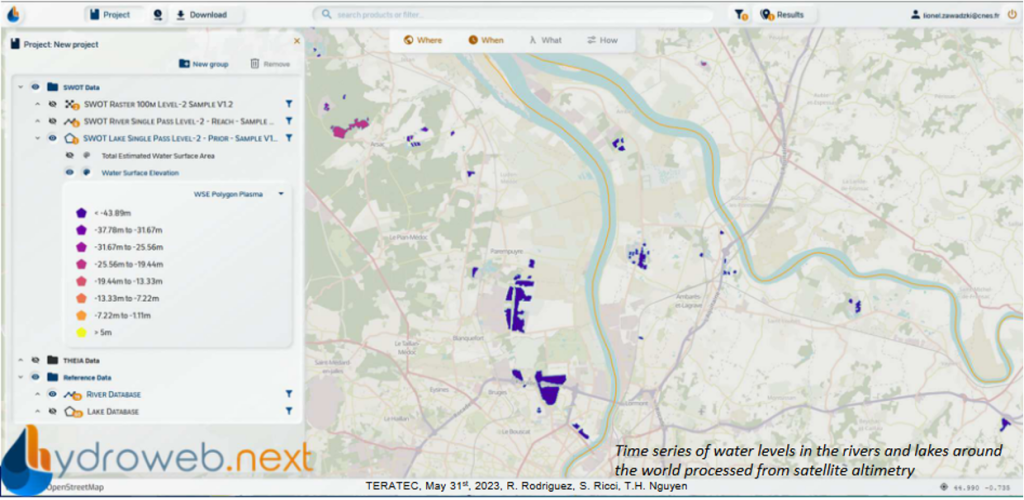
Task: Click the New group button
Action: (203, 64)
